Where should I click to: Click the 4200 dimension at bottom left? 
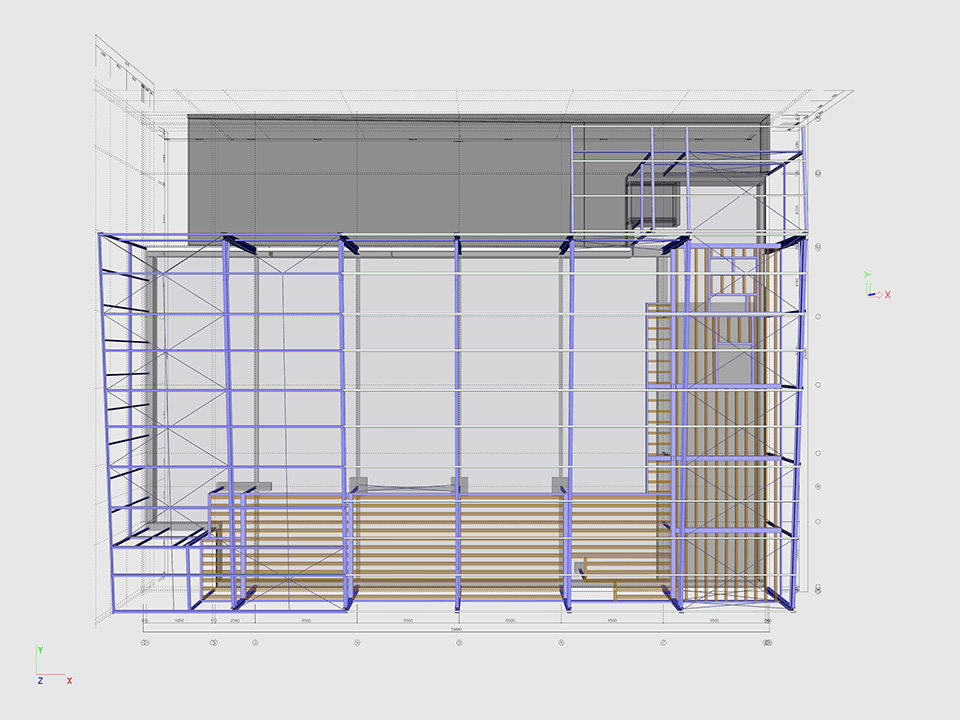point(179,621)
